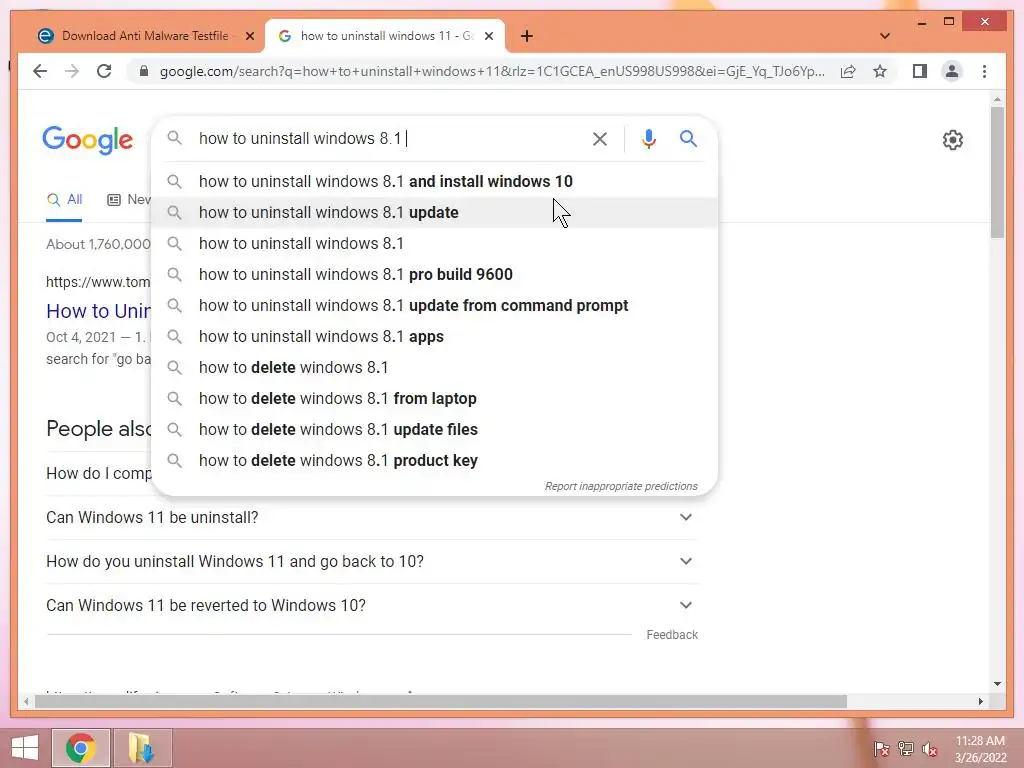Choose suggestion 'delete windows 8.1 product key'
This screenshot has height=768, width=1024.
434,460
